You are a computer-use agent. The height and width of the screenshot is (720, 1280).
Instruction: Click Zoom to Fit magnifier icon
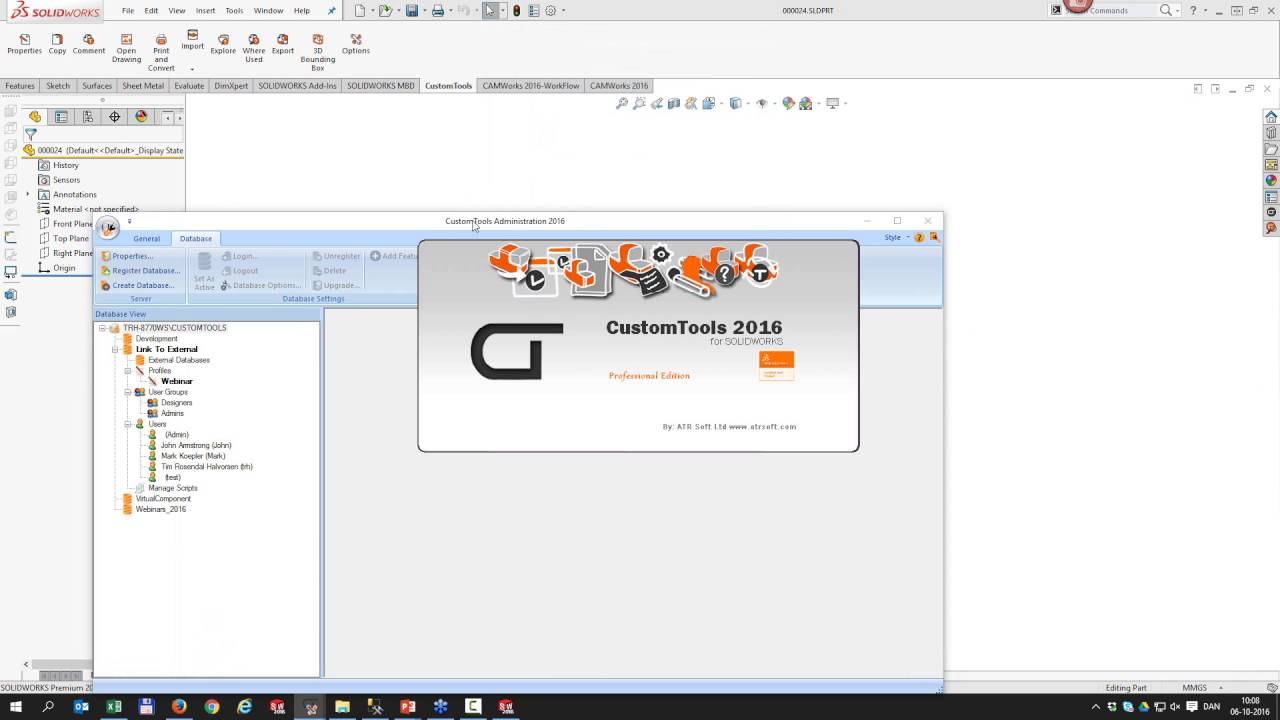[622, 103]
